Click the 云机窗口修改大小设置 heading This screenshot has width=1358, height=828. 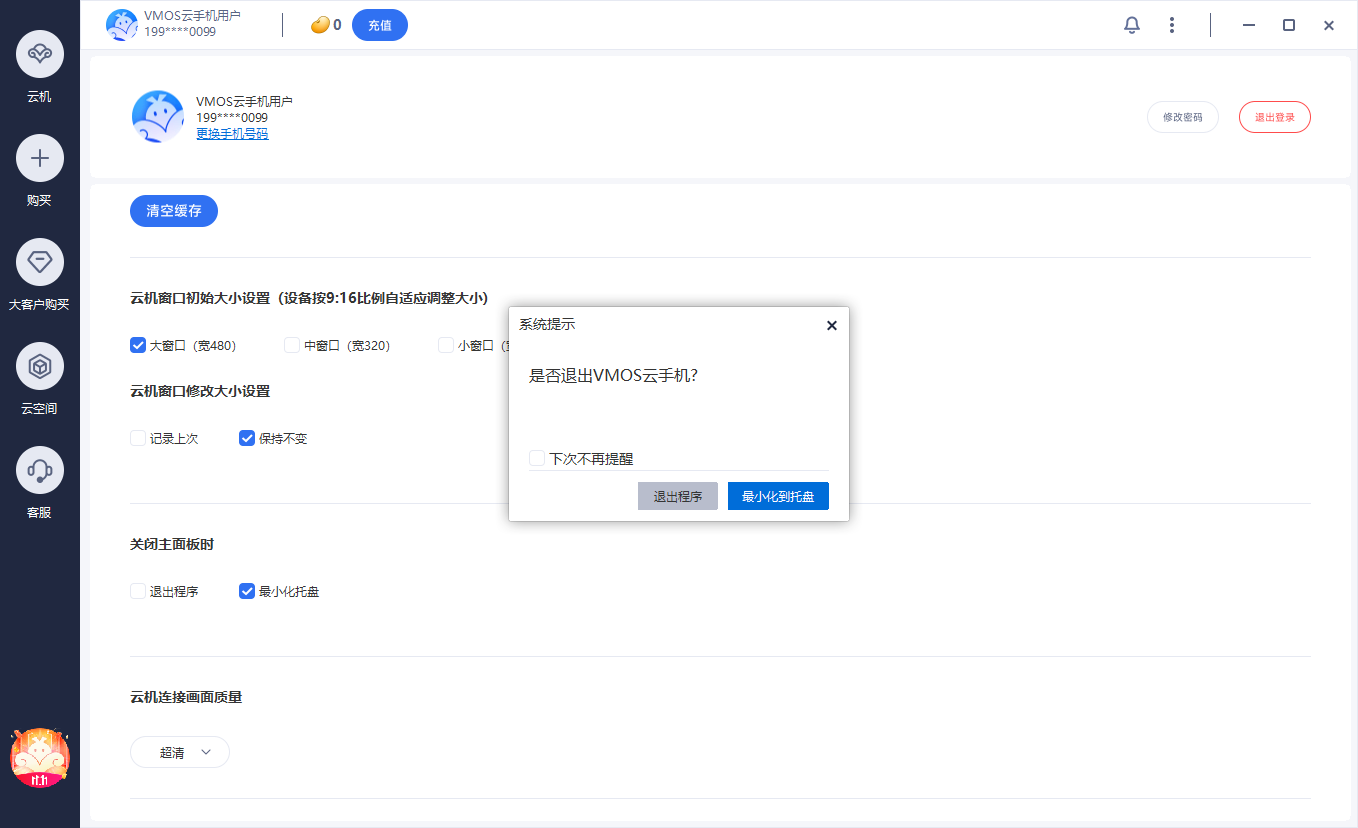coord(200,391)
